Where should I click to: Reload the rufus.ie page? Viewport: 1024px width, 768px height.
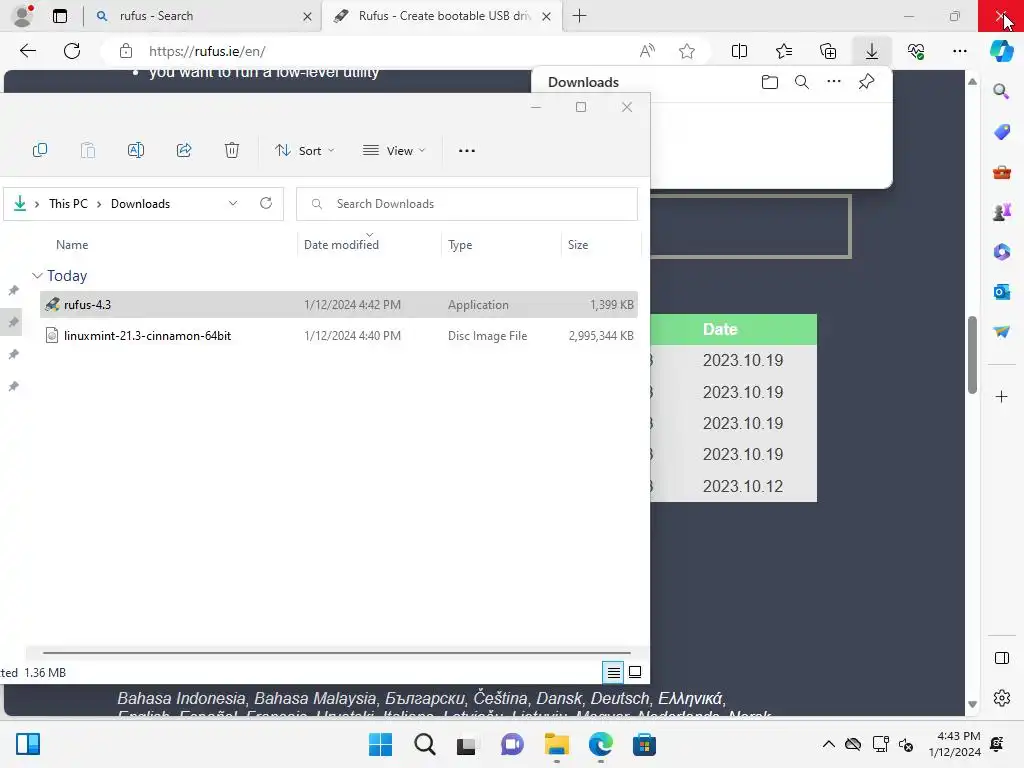(72, 51)
